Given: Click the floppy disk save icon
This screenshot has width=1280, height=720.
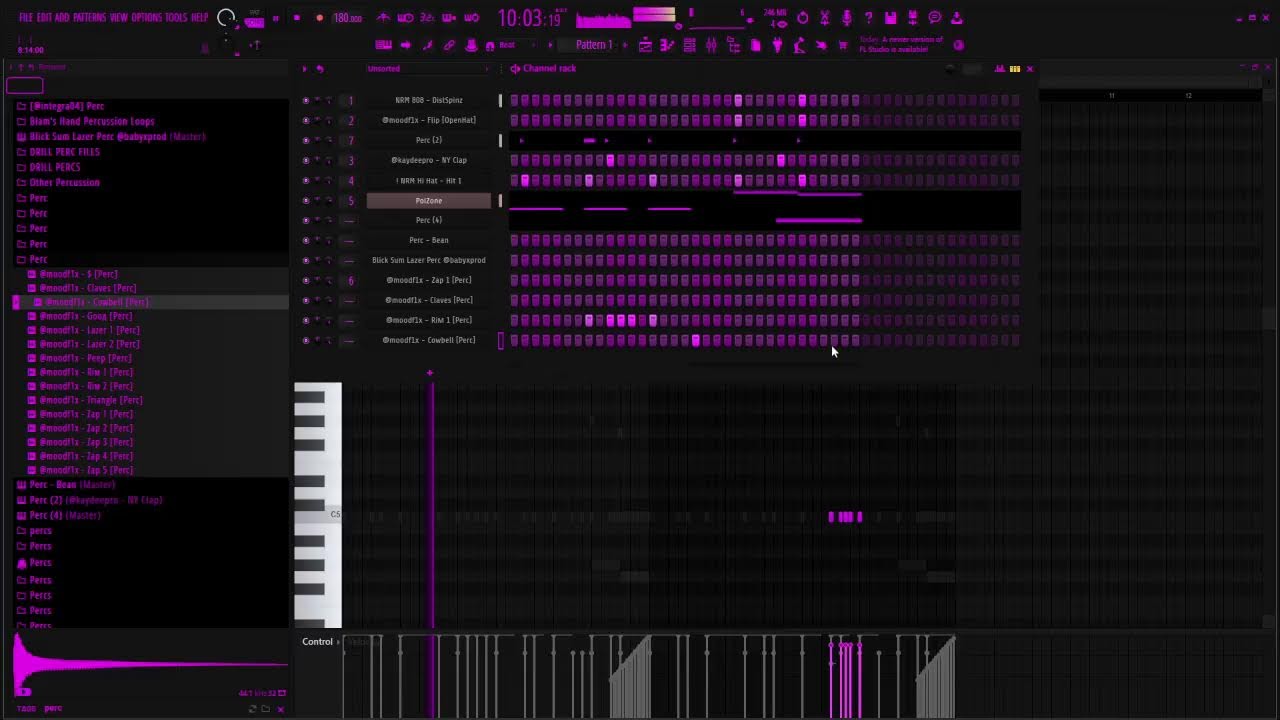Looking at the screenshot, I should pyautogui.click(x=890, y=18).
